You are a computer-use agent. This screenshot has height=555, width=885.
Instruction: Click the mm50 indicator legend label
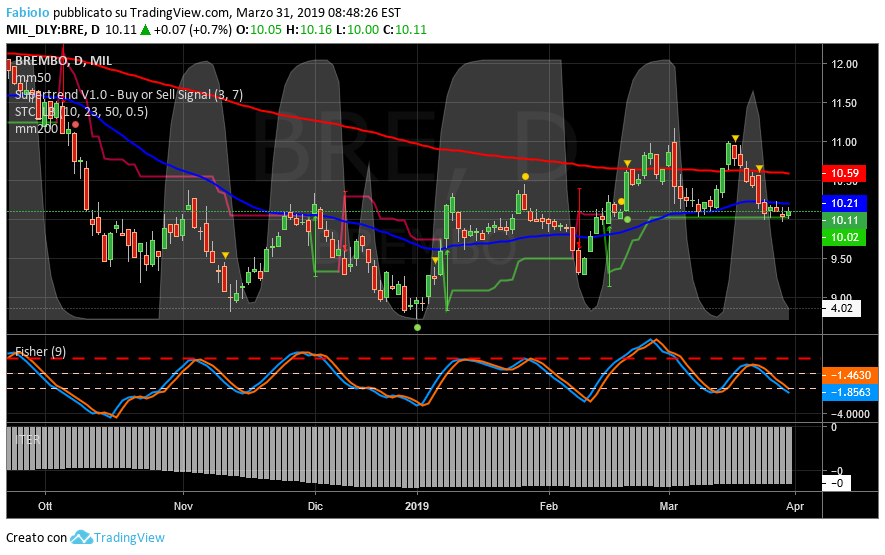click(x=33, y=78)
